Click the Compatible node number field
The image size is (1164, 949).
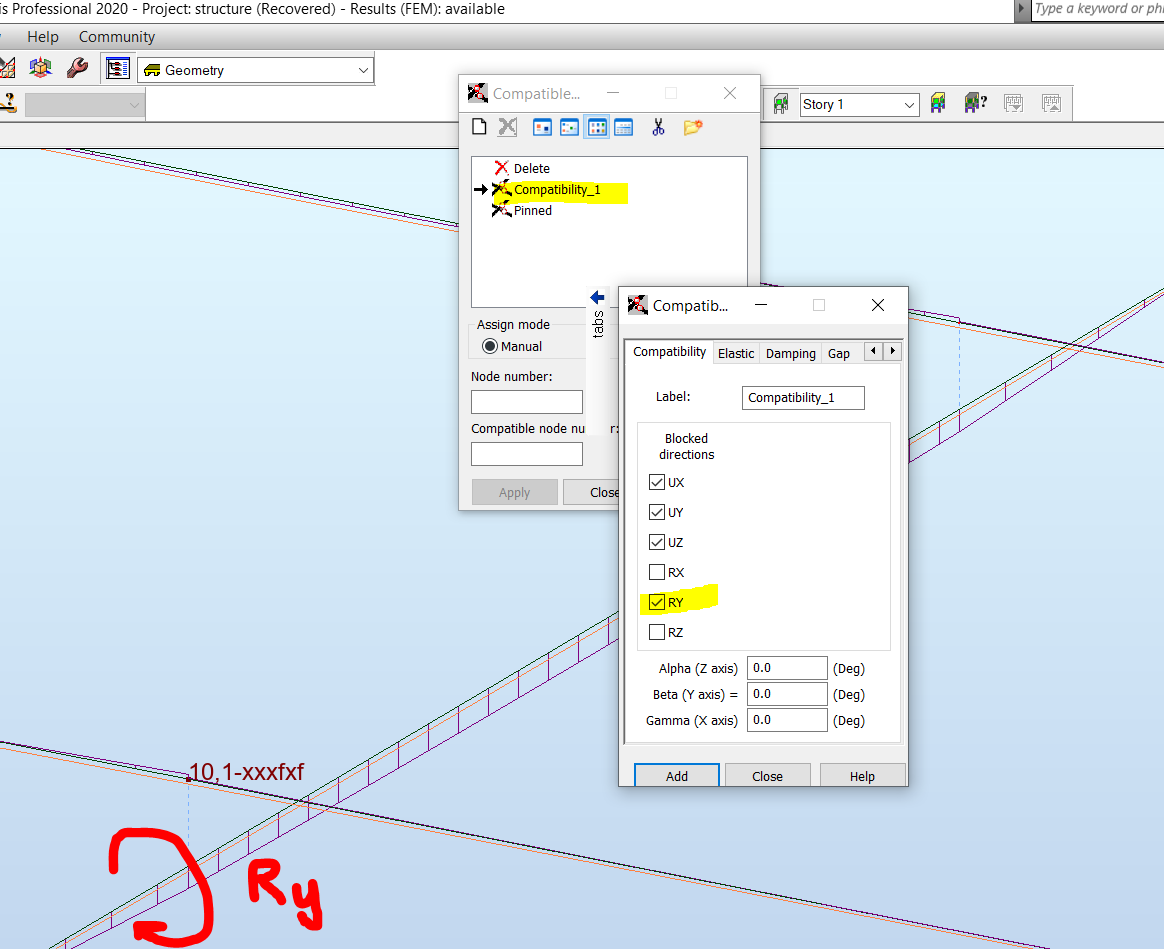click(x=526, y=454)
